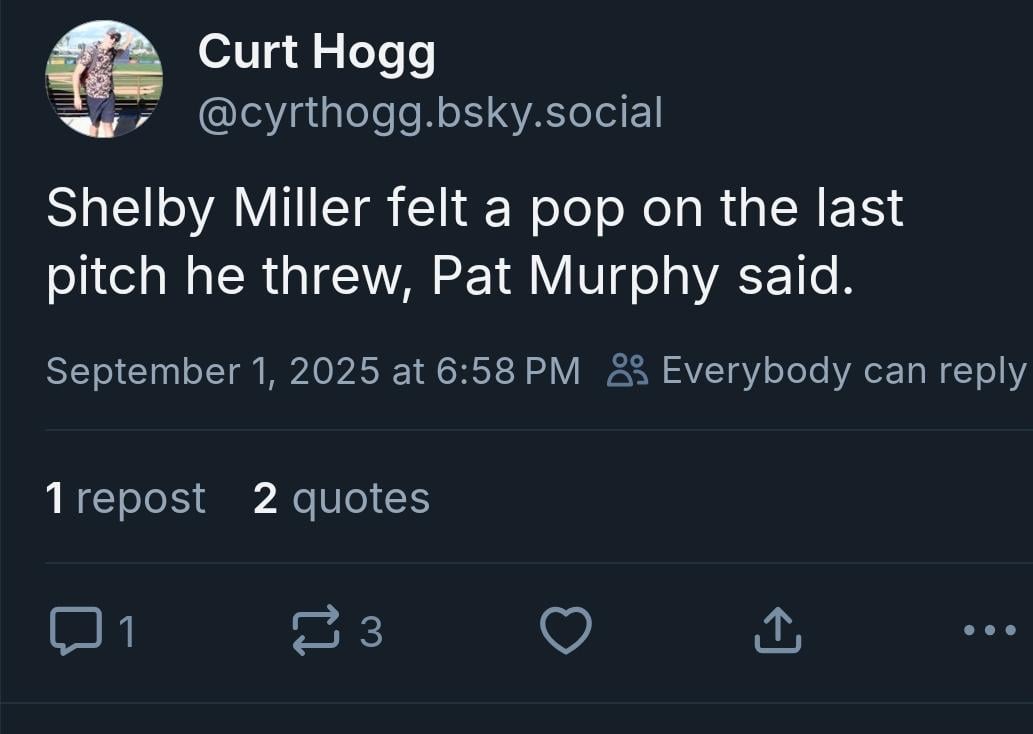Open Curt Hogg's profile by clicking his name

click(316, 50)
